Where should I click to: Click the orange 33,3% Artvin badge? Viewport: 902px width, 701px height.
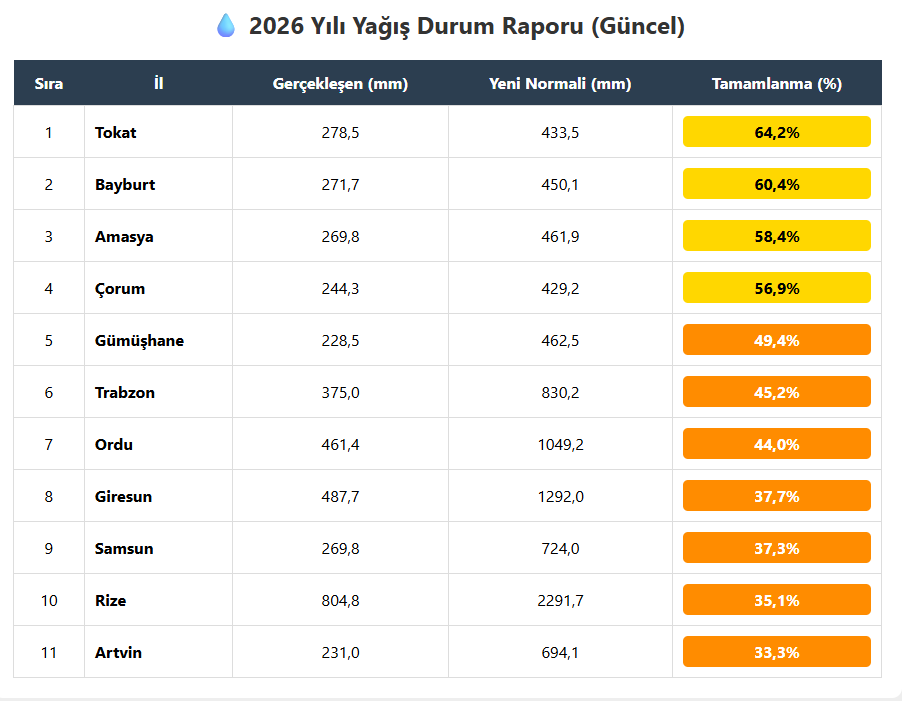point(777,652)
